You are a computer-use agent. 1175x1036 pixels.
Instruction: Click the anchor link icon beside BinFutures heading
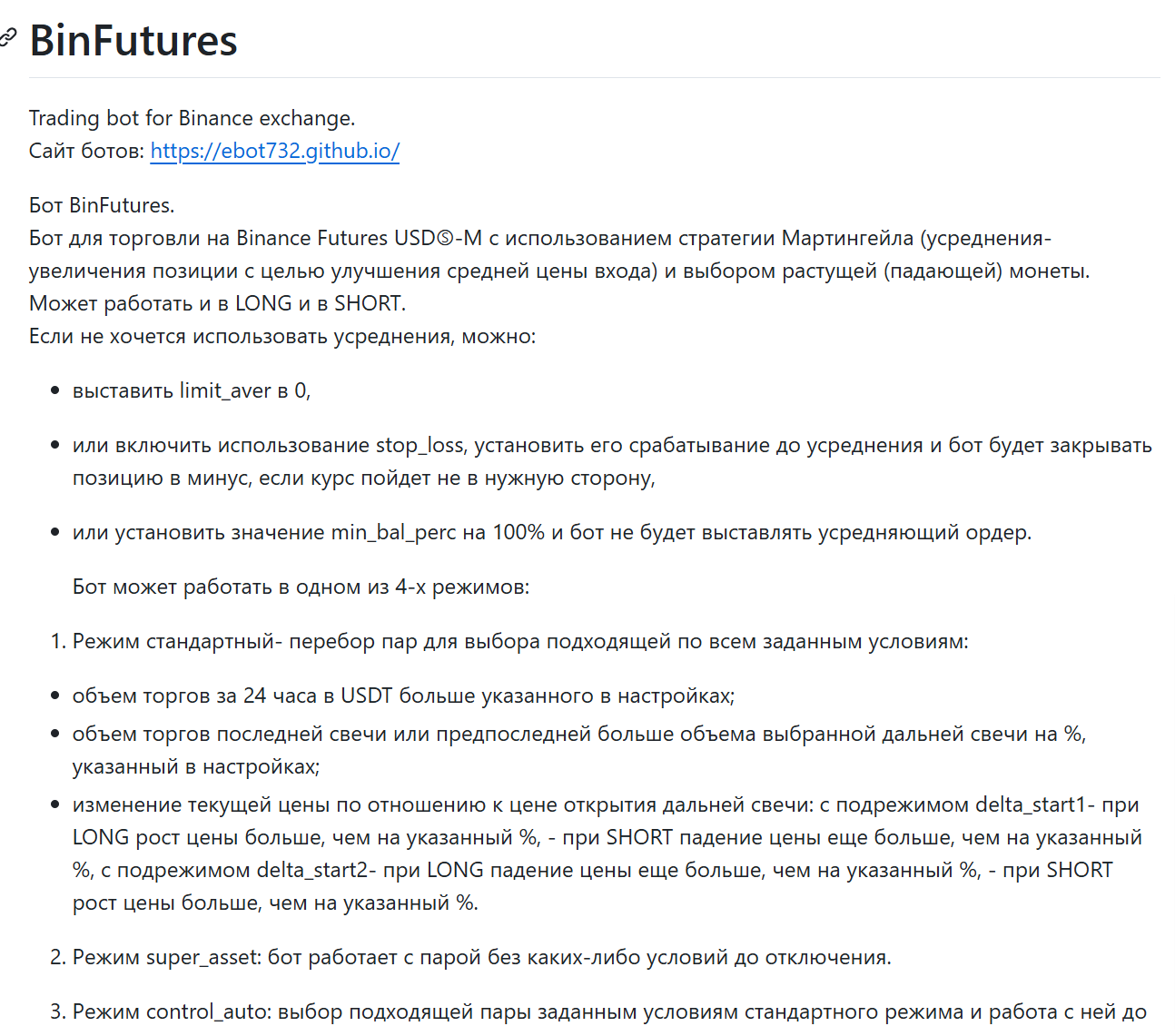pos(8,38)
